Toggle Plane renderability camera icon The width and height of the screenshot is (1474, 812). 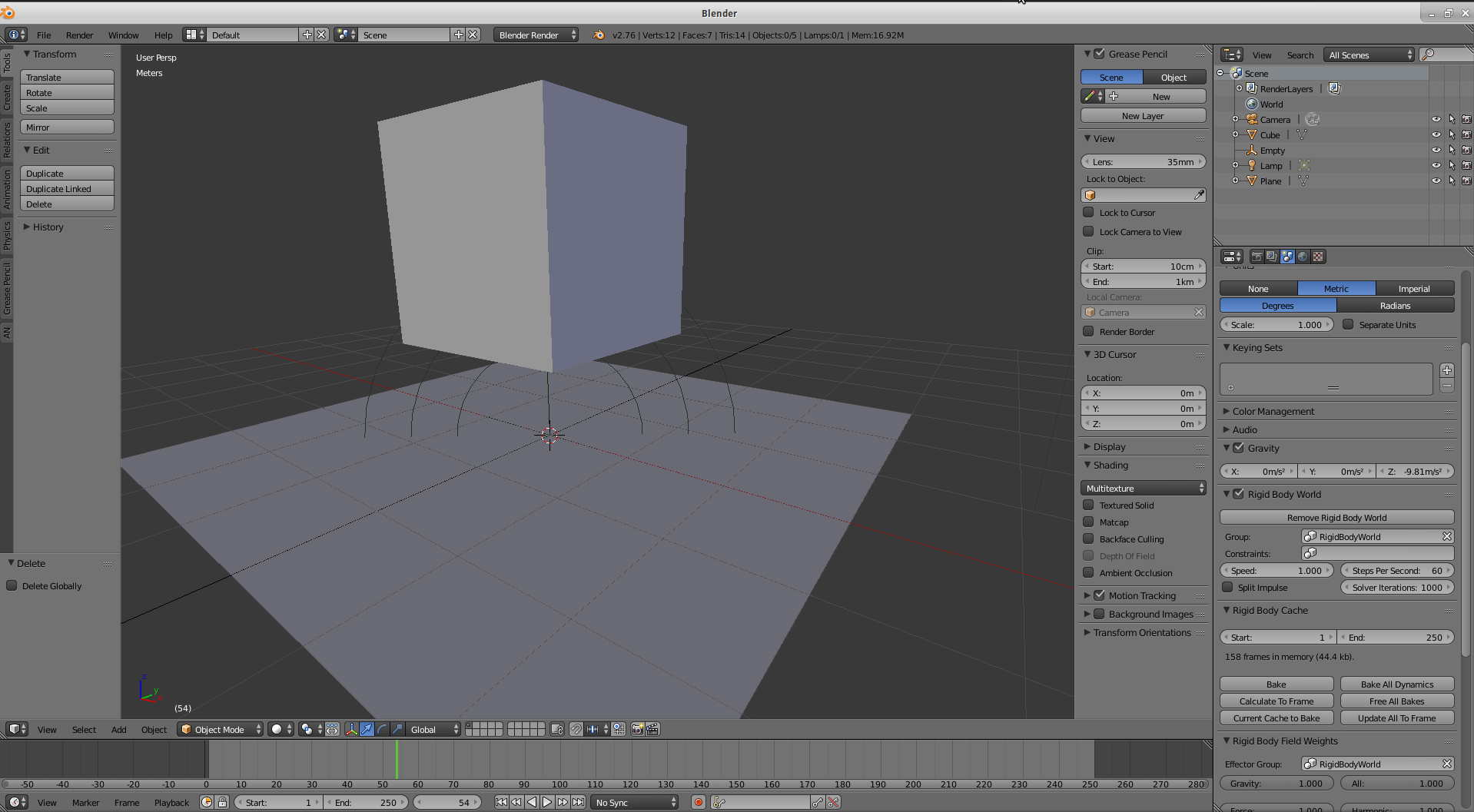[1466, 181]
